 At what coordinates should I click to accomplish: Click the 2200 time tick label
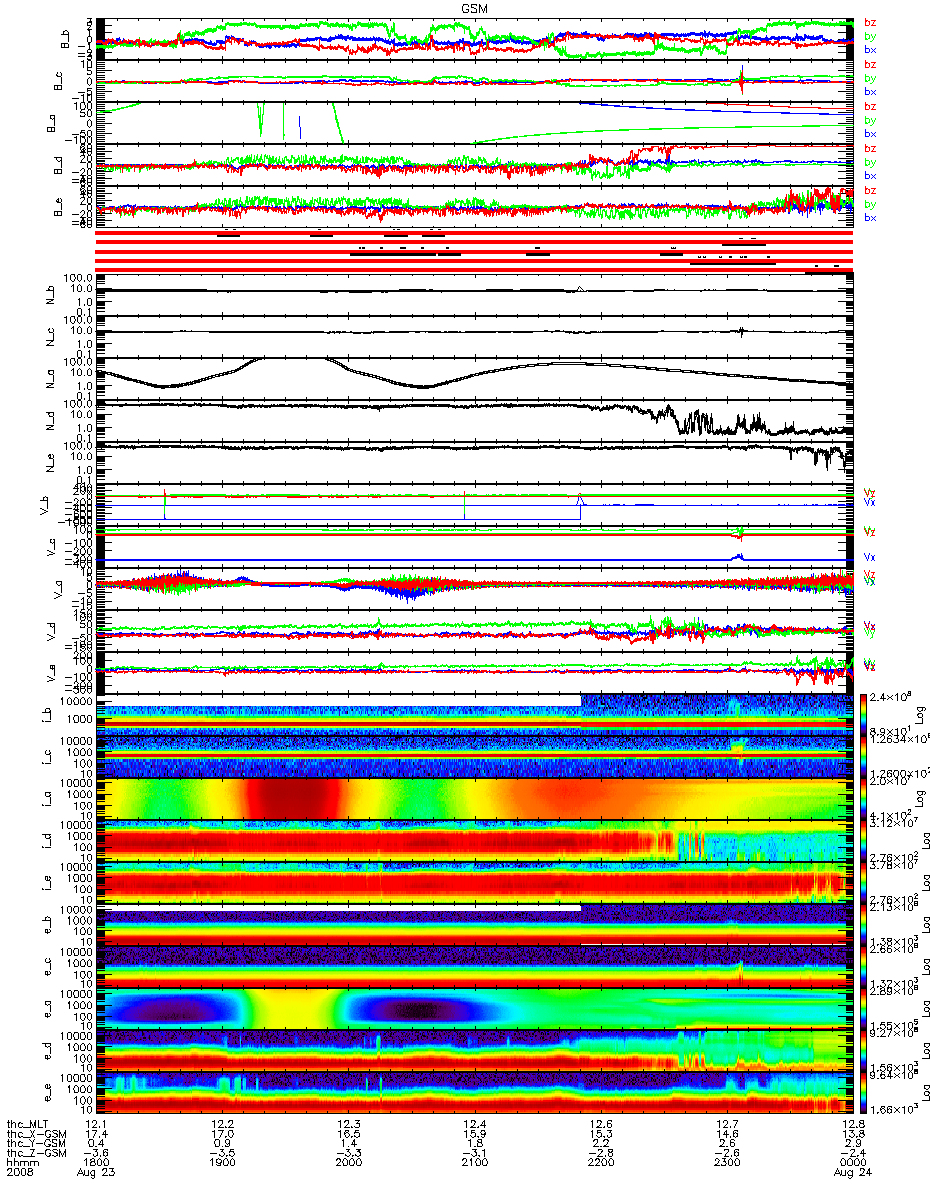pyautogui.click(x=600, y=1162)
